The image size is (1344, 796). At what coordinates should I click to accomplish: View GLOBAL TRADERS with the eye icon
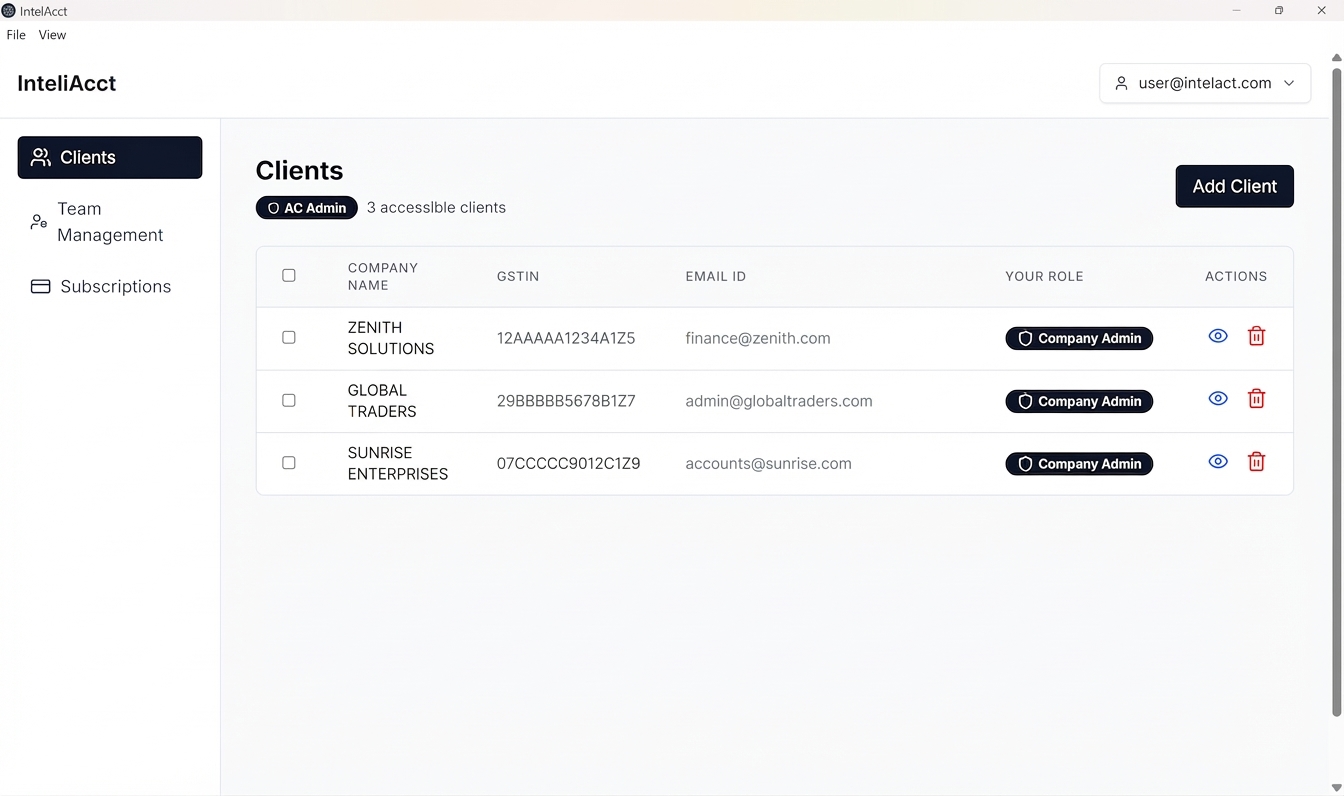pos(1218,398)
